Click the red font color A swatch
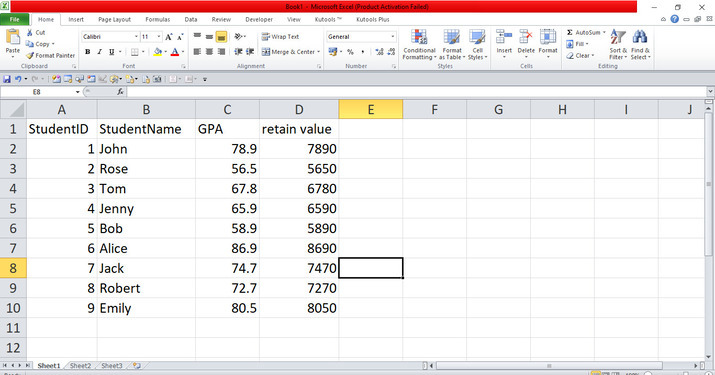 (175, 52)
